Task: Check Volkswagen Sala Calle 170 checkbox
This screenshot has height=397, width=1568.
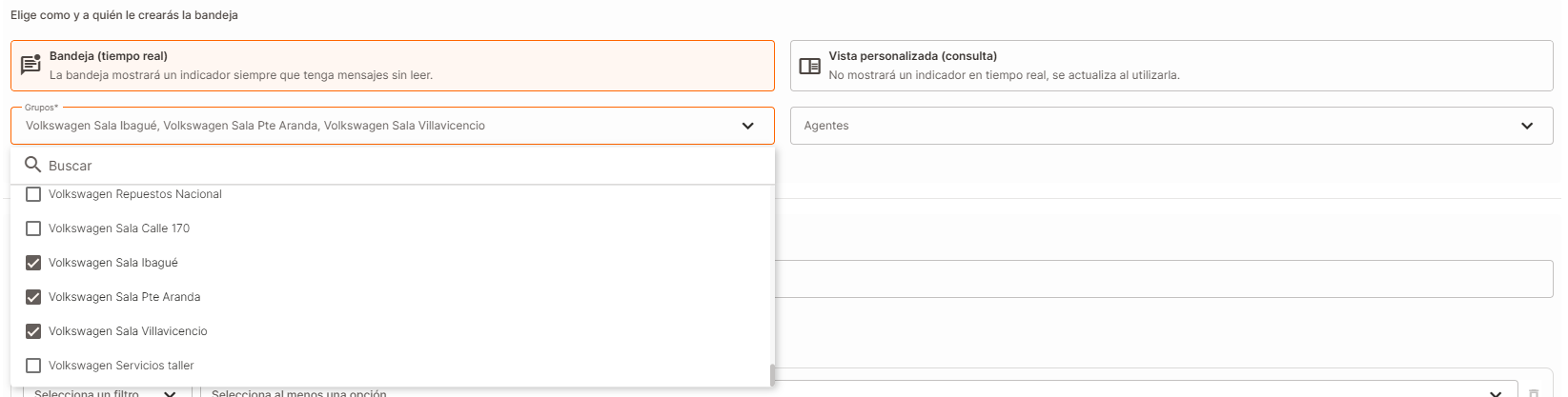Action: click(x=33, y=228)
